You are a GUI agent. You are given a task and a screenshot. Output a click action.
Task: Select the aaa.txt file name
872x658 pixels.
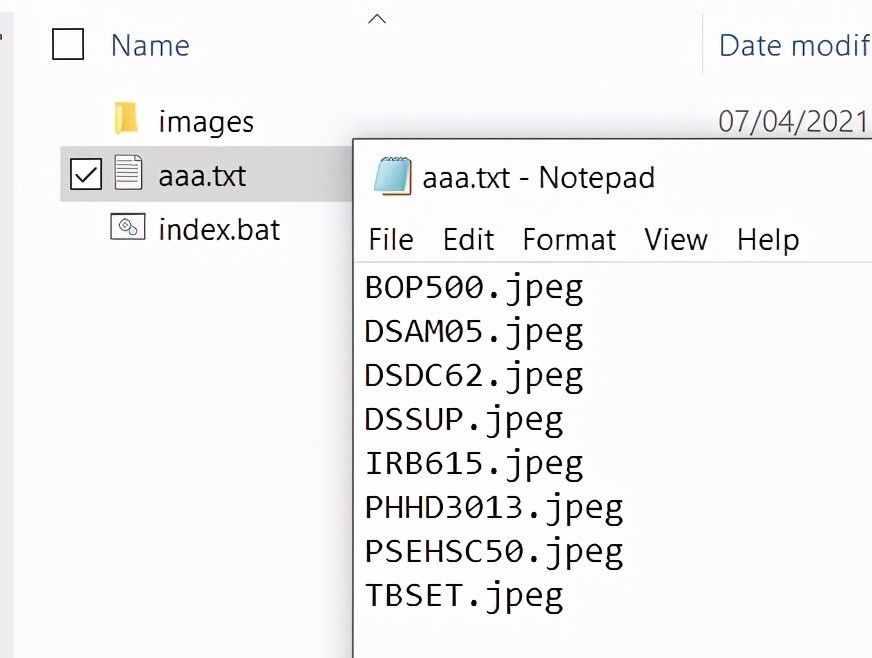click(x=202, y=176)
